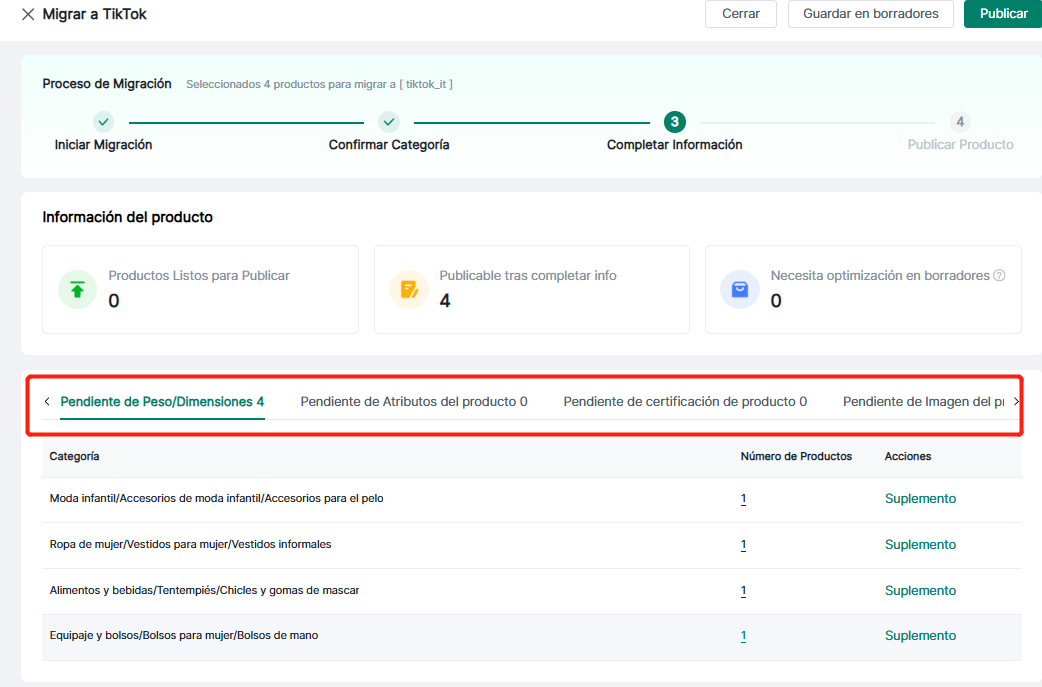Click step 4 circle Publicar Producto
The image size is (1042, 687).
point(960,122)
